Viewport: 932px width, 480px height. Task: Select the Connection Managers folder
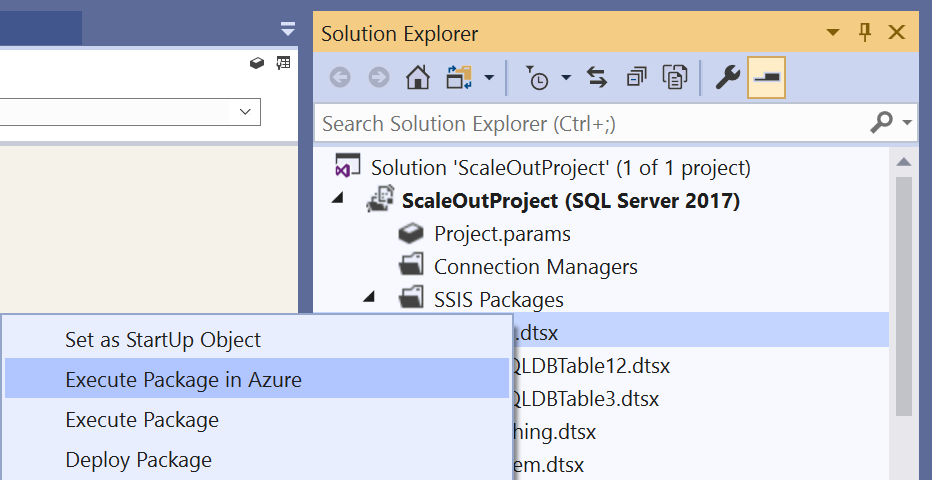[x=536, y=267]
